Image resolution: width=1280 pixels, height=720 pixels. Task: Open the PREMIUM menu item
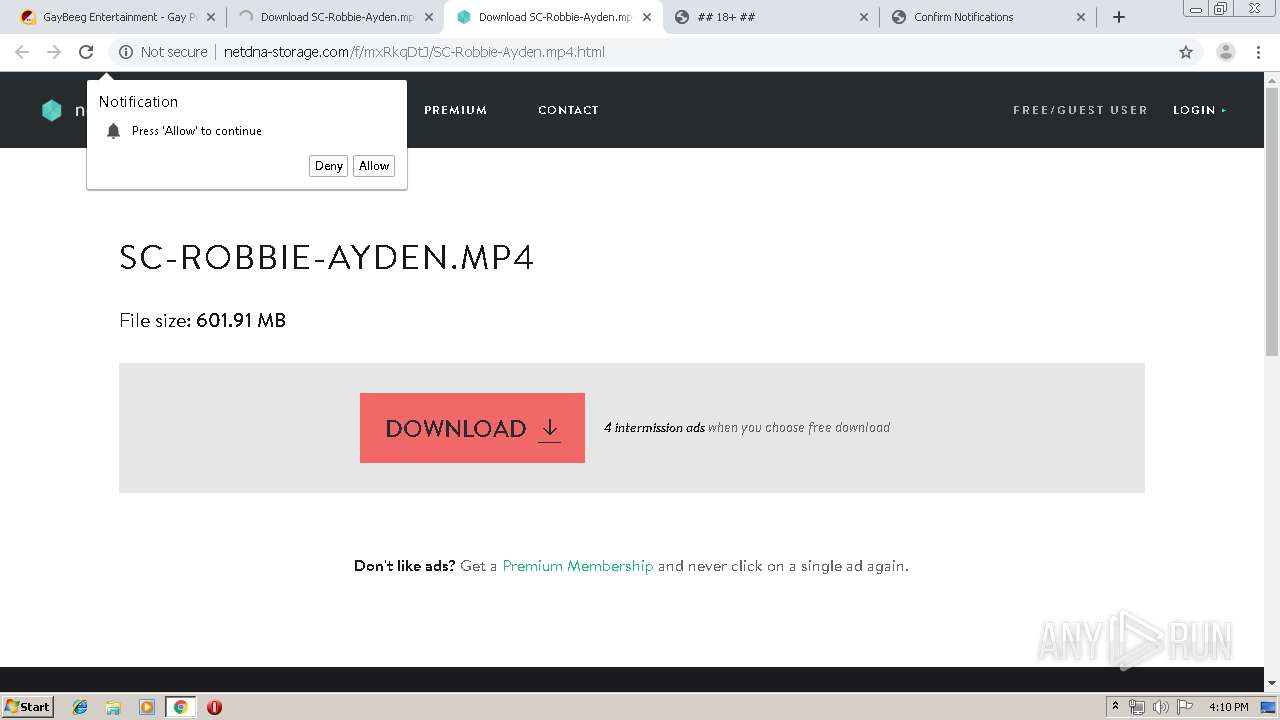[x=455, y=110]
